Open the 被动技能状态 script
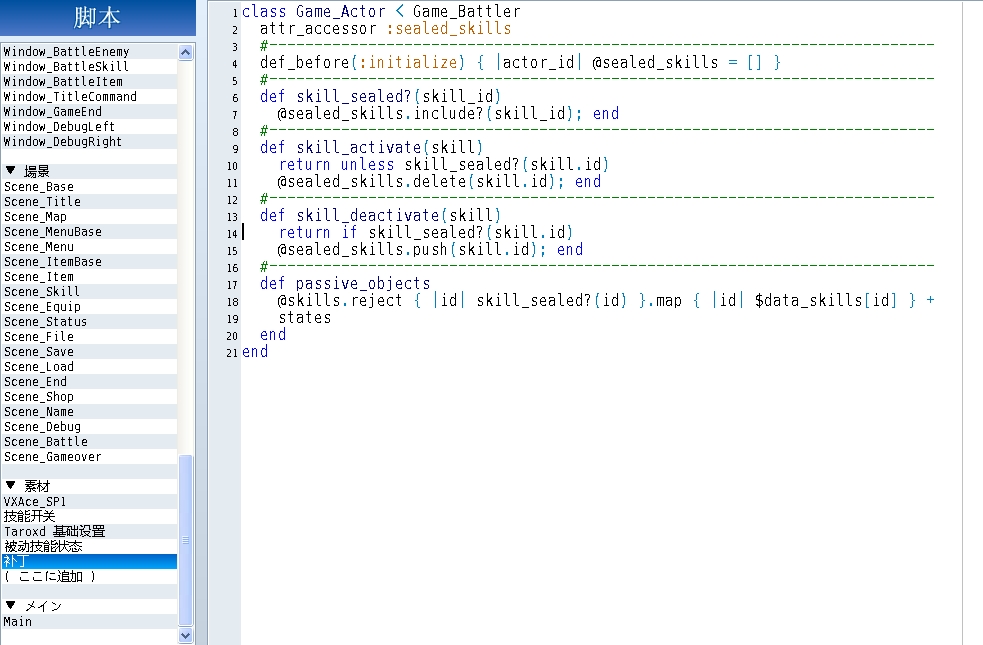Viewport: 983px width, 645px height. 90,547
